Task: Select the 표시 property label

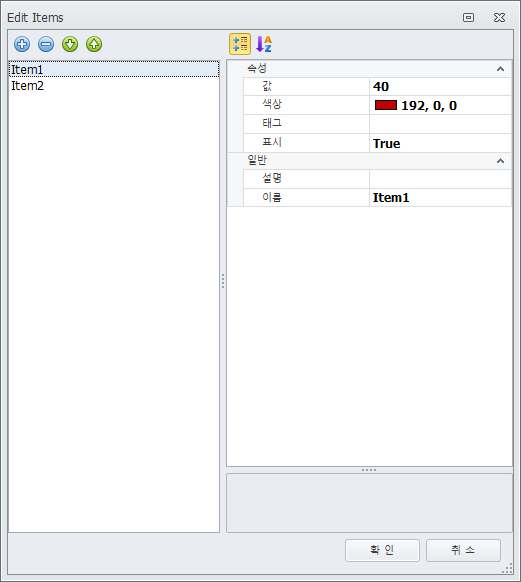Action: pyautogui.click(x=272, y=142)
